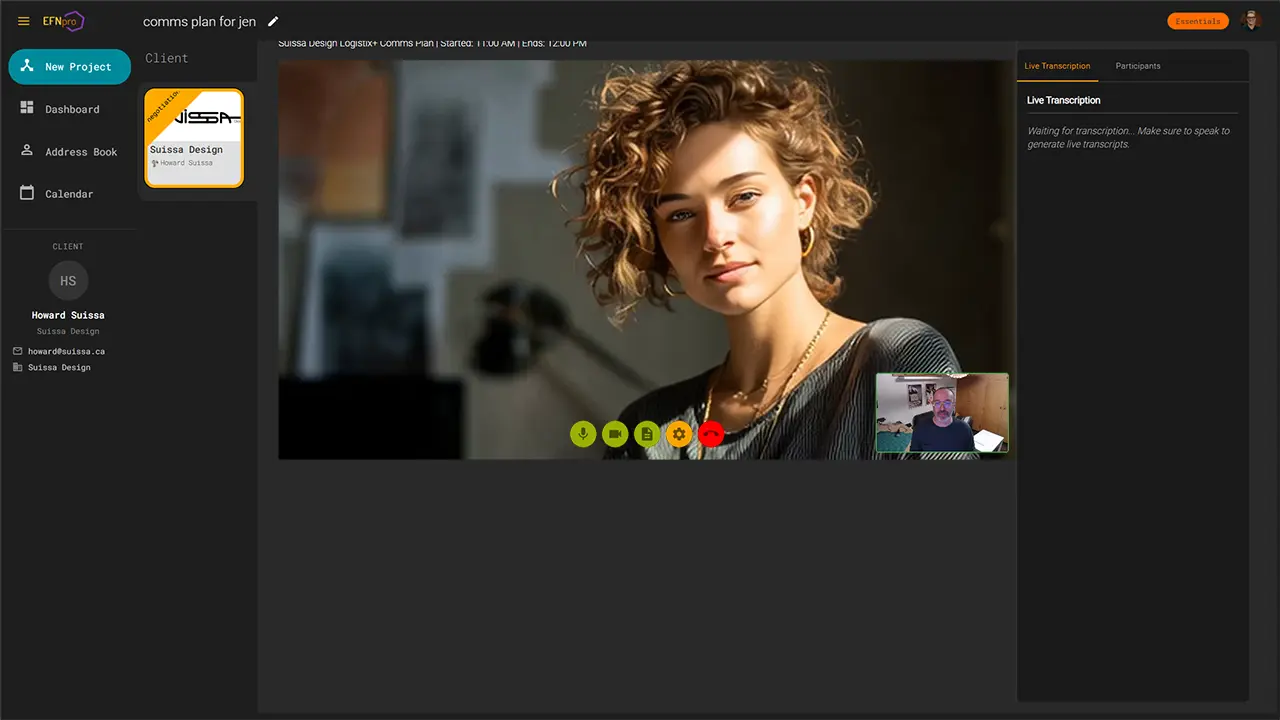
Task: Select the Suissa Design client card
Action: pyautogui.click(x=194, y=138)
